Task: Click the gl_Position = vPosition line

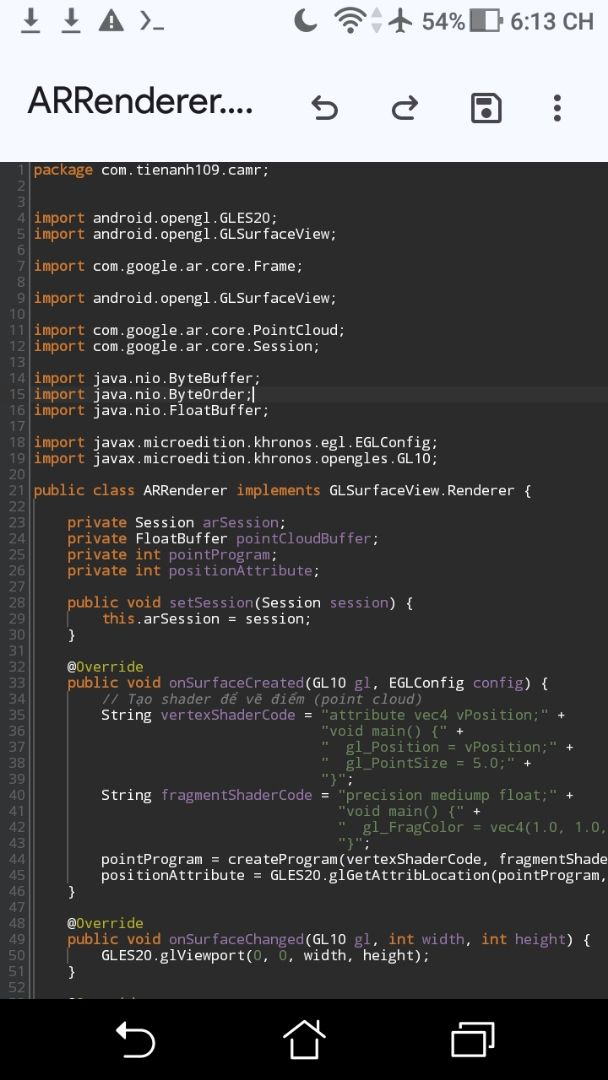Action: [x=448, y=747]
